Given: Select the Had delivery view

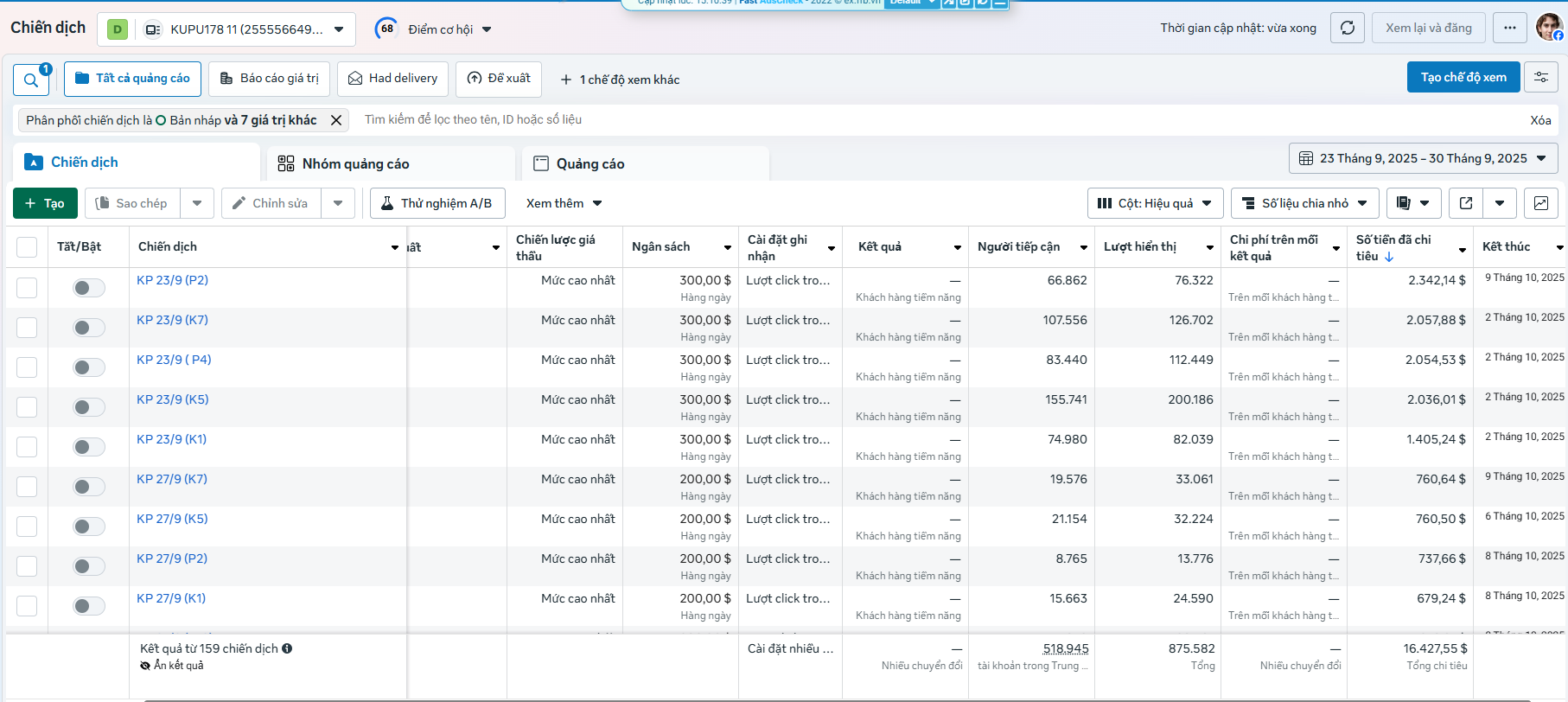Looking at the screenshot, I should pos(392,79).
